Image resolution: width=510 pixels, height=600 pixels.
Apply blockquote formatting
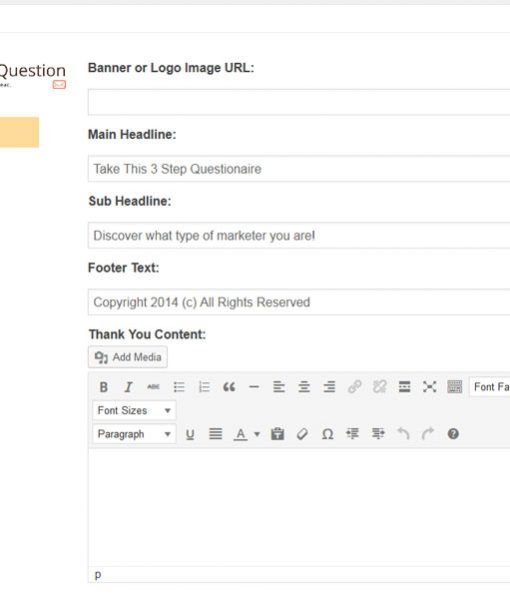point(229,387)
